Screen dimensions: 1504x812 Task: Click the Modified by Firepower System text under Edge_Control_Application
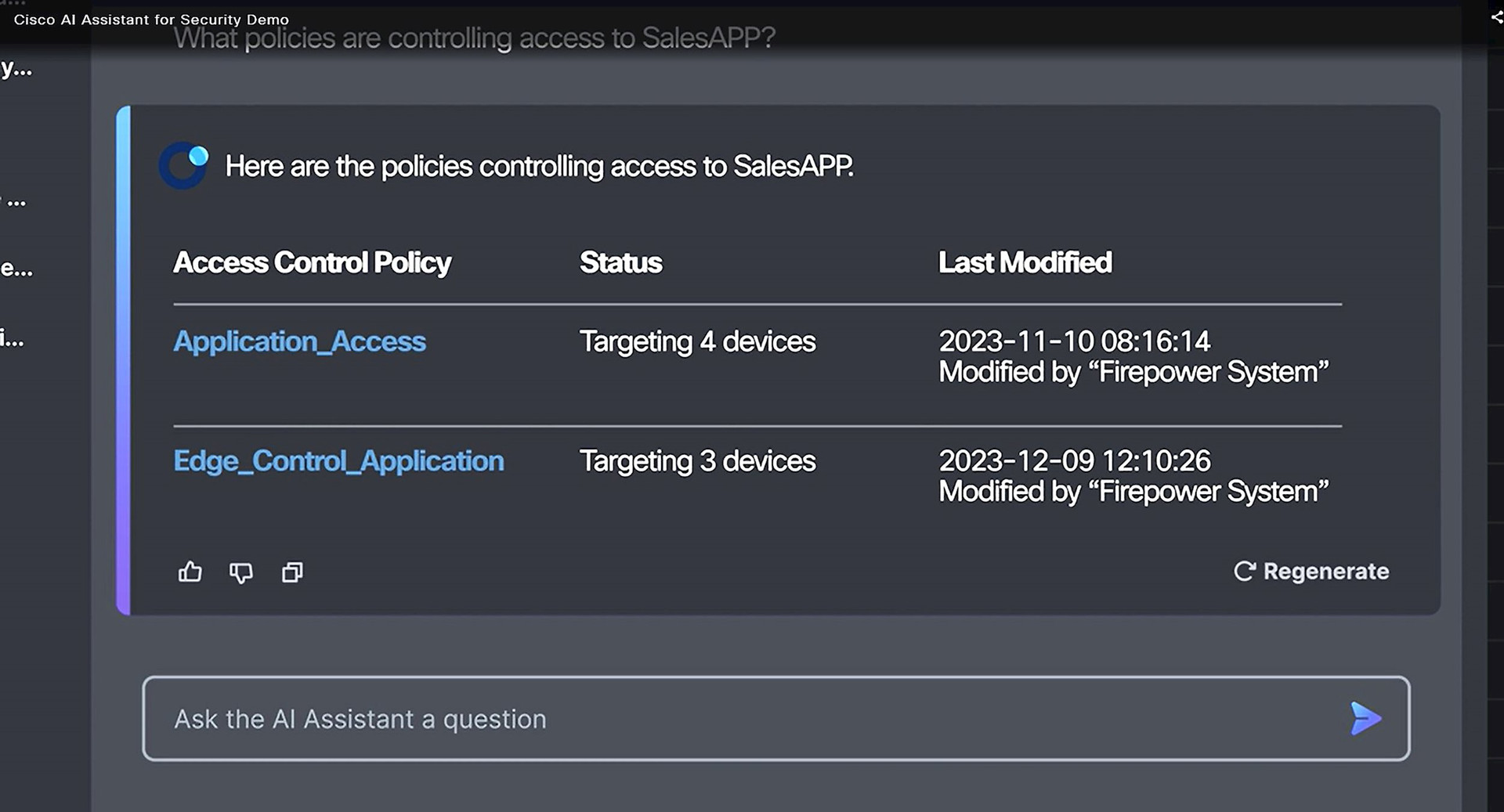pos(1133,493)
